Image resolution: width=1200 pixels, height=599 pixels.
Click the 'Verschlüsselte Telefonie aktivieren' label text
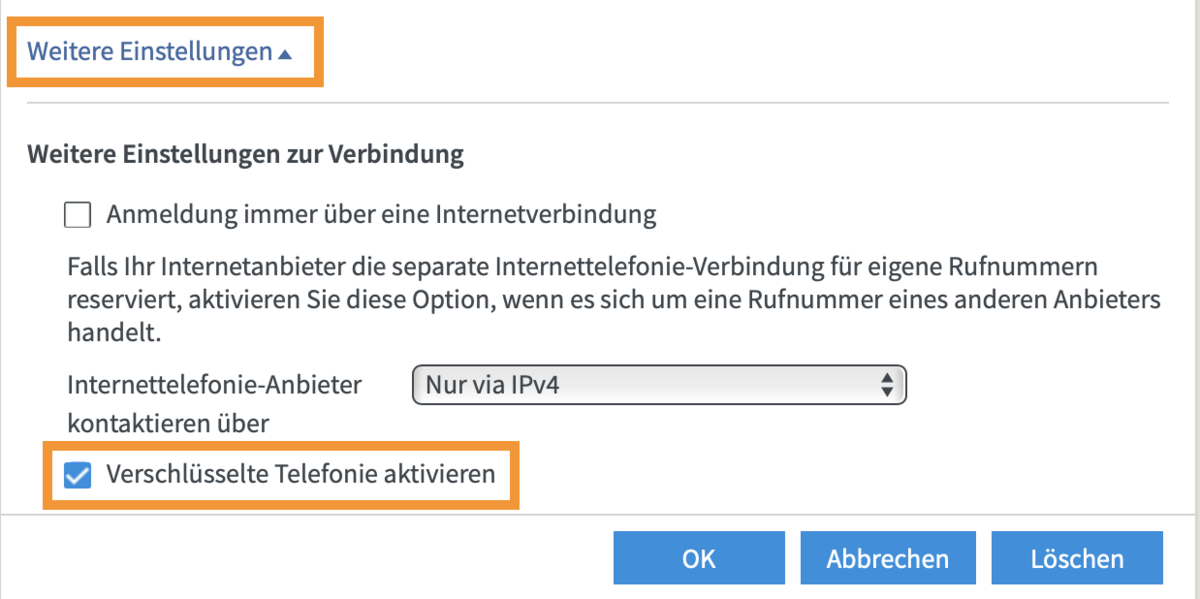tap(301, 474)
